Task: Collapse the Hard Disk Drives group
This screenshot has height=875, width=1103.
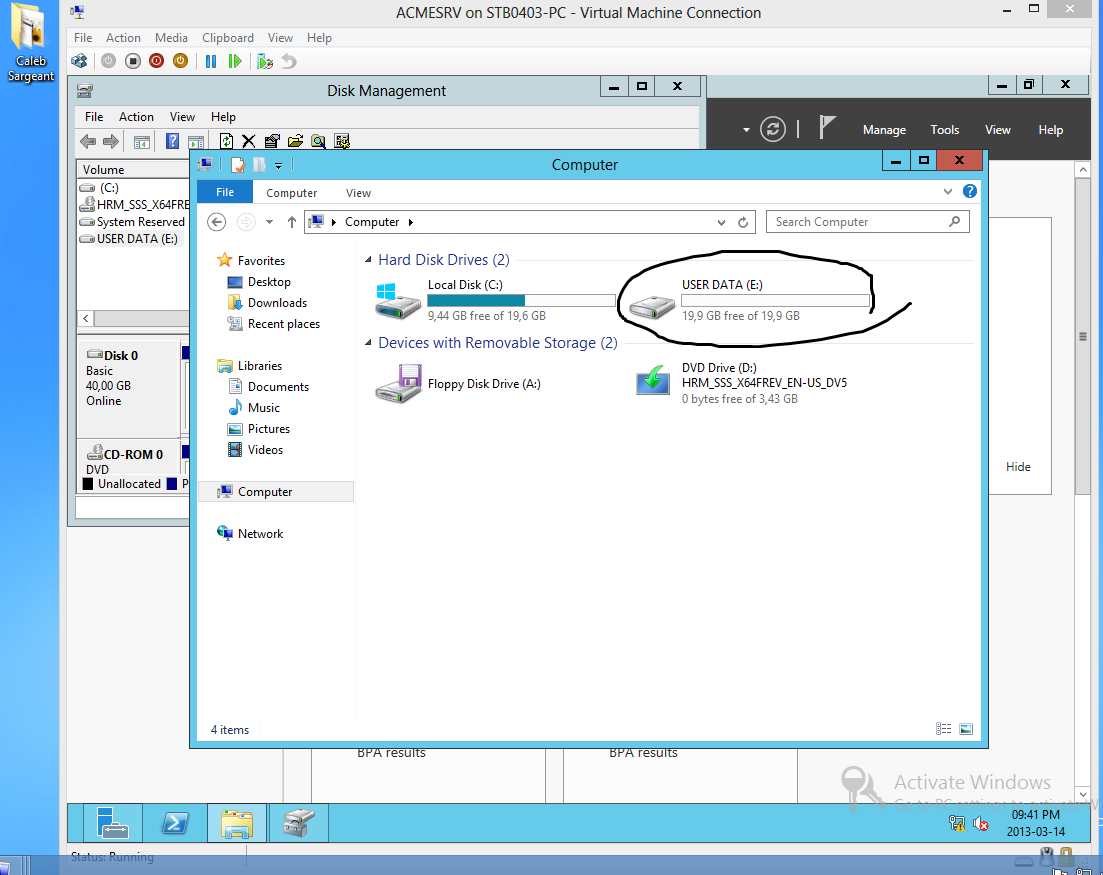Action: click(368, 260)
